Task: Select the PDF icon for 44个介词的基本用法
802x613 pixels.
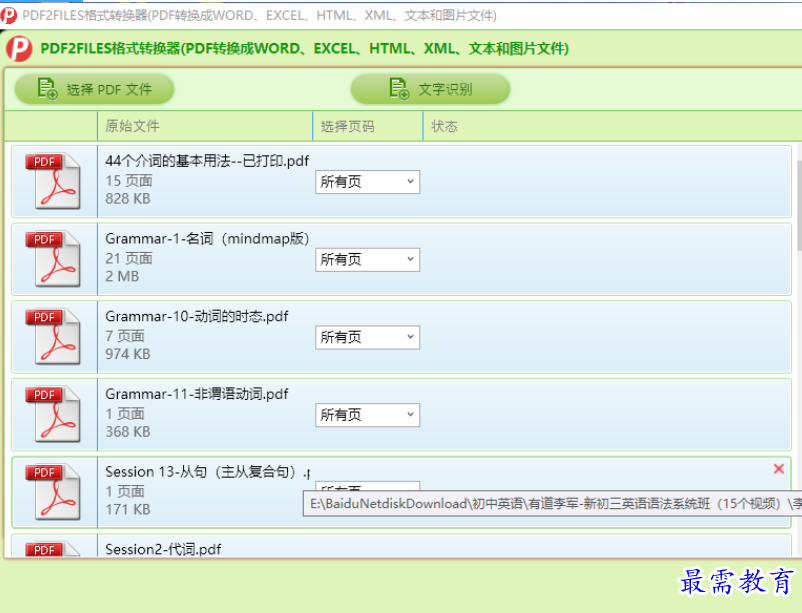Action: (x=53, y=181)
